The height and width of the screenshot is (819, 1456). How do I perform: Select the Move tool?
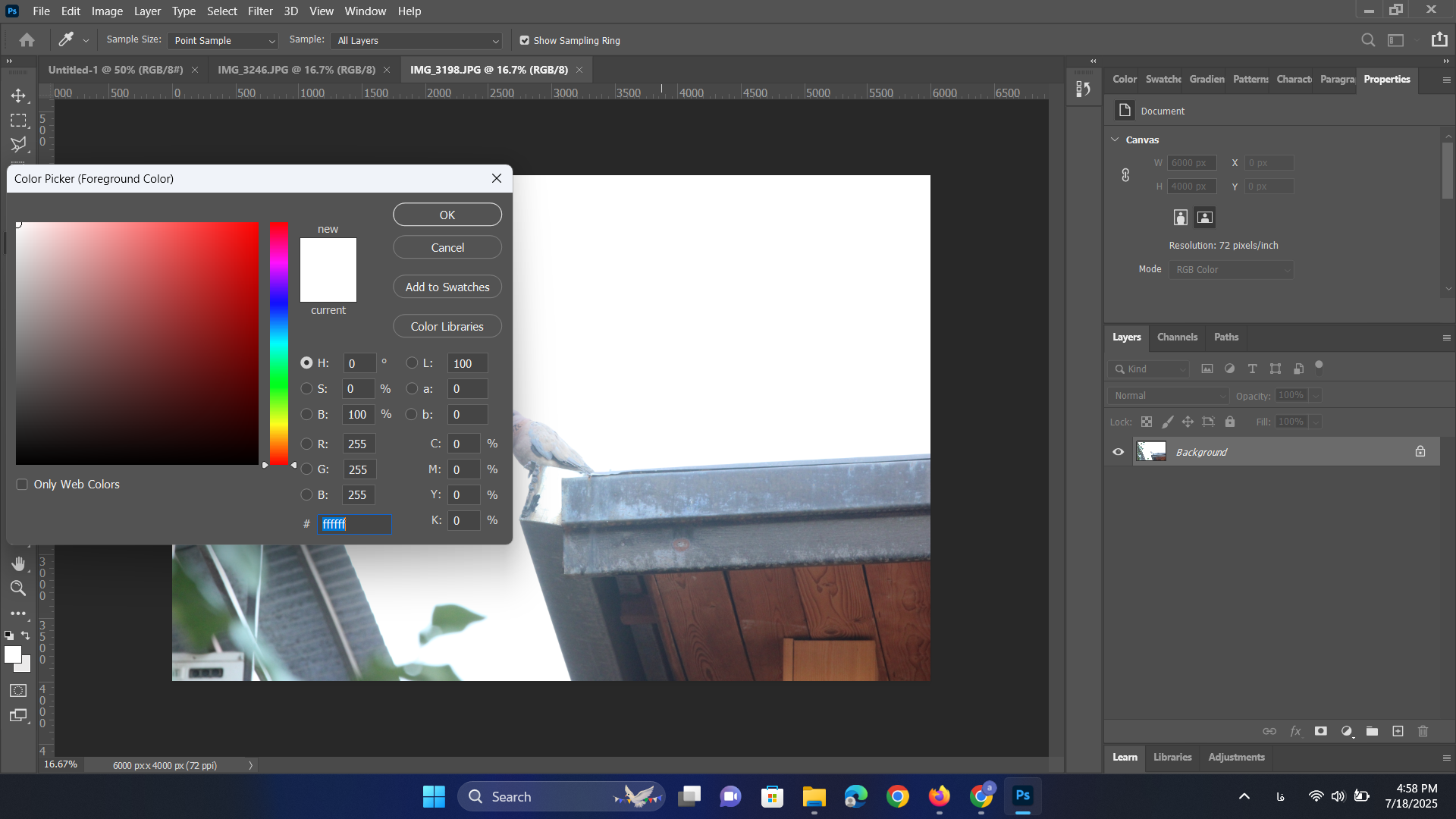coord(18,96)
